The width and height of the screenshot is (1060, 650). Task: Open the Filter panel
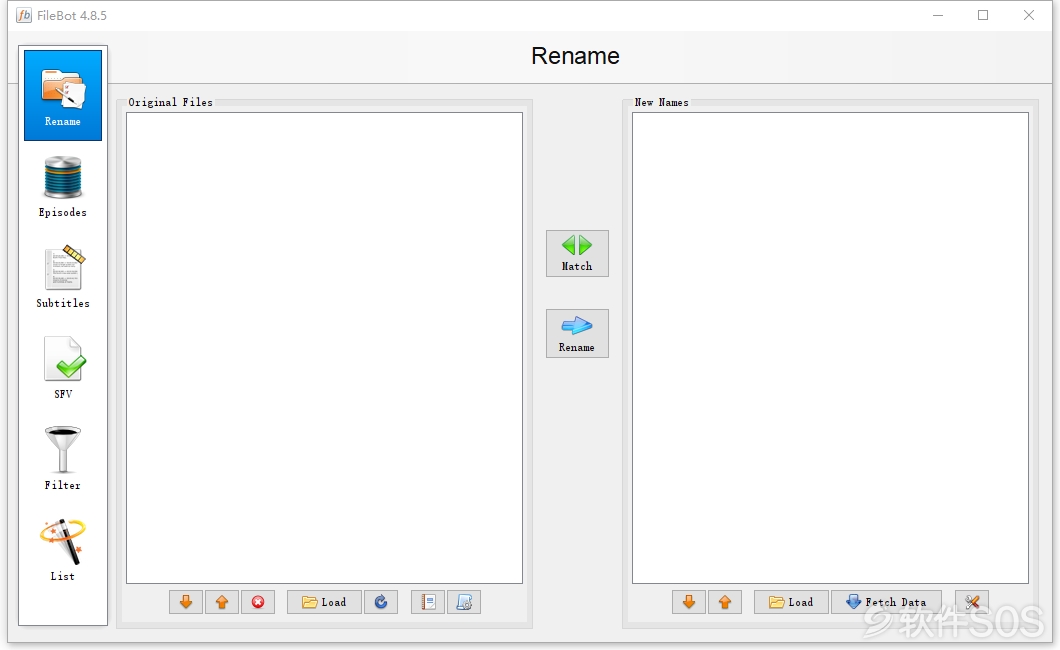(63, 459)
